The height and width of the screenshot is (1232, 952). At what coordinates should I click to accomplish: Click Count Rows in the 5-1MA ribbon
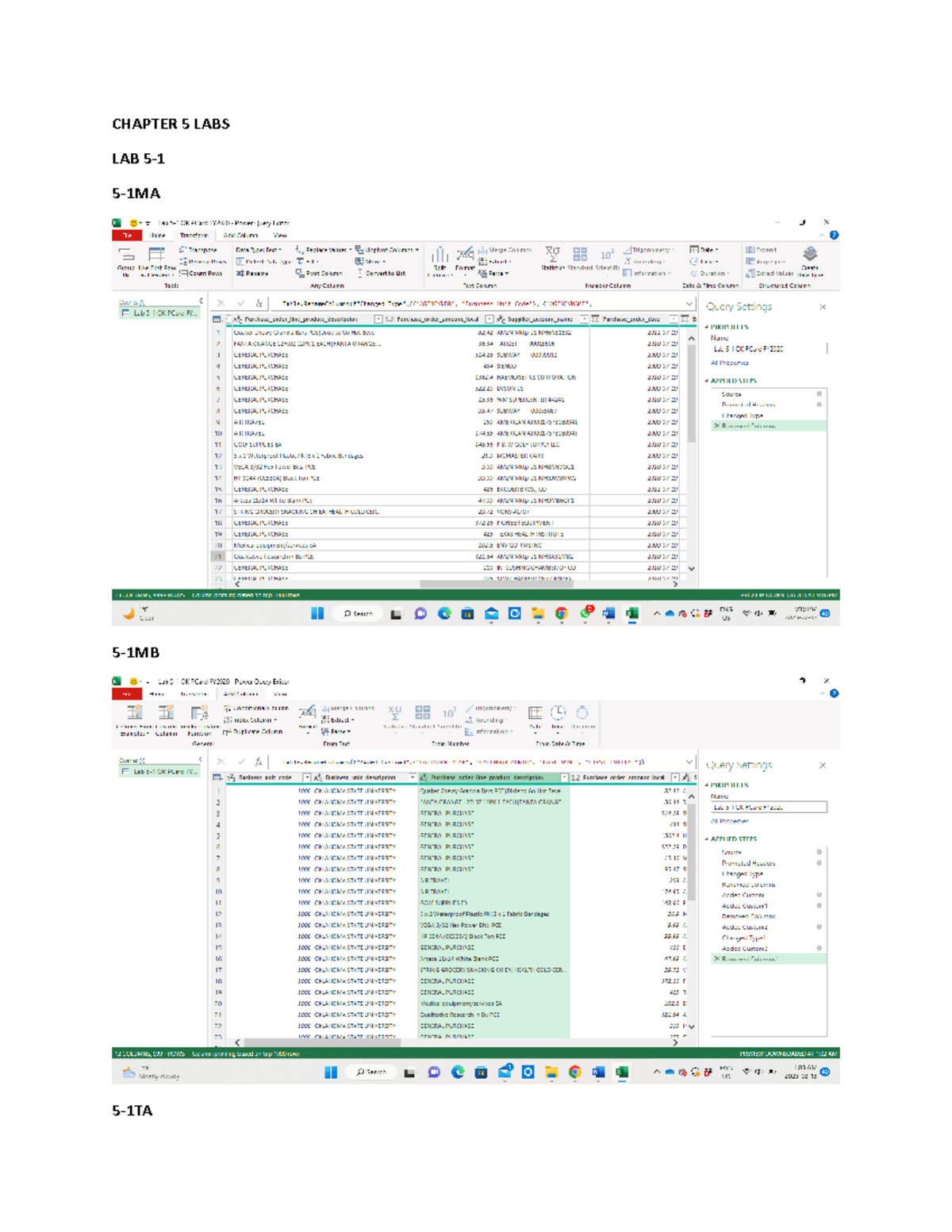tap(201, 273)
